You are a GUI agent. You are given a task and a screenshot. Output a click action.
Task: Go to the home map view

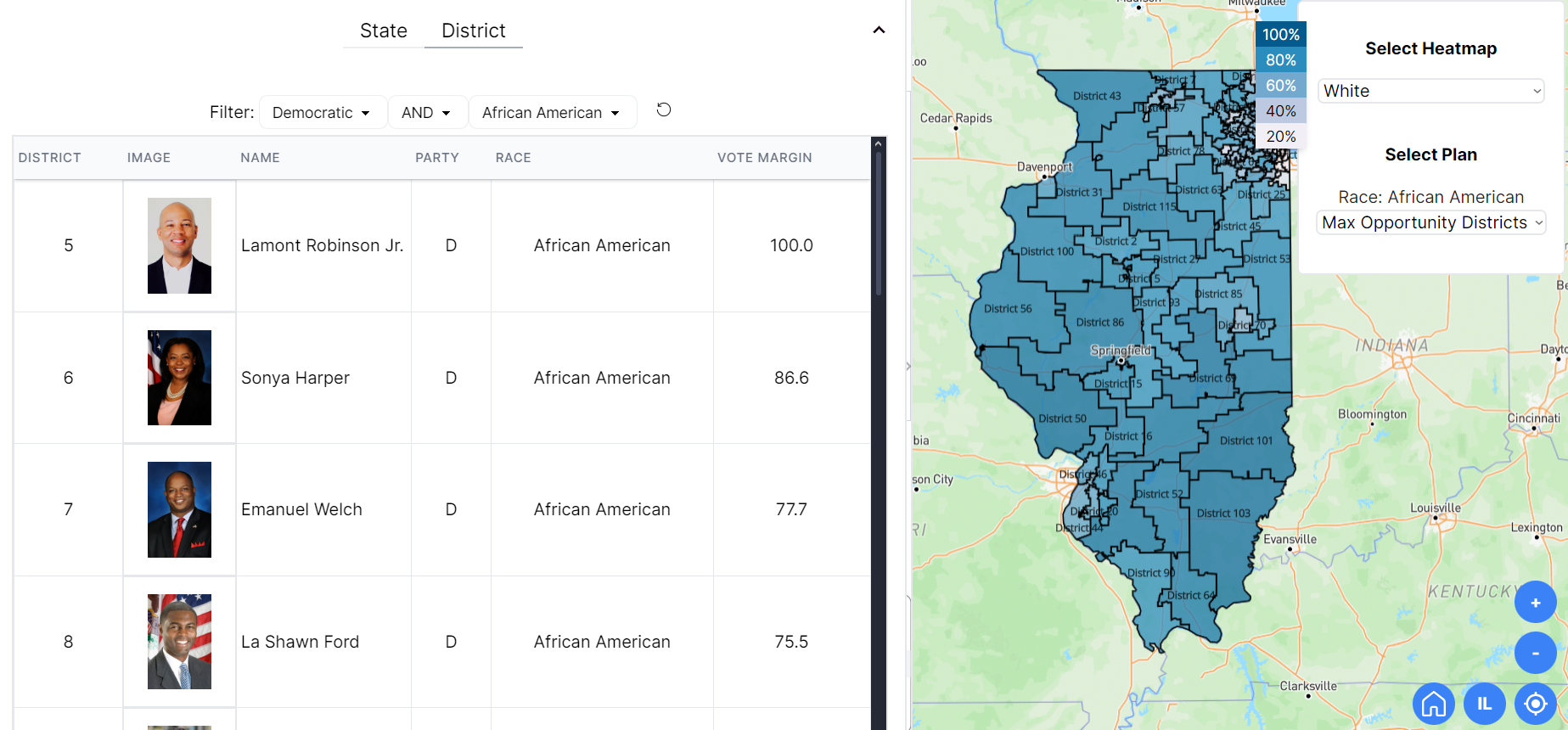pos(1434,704)
